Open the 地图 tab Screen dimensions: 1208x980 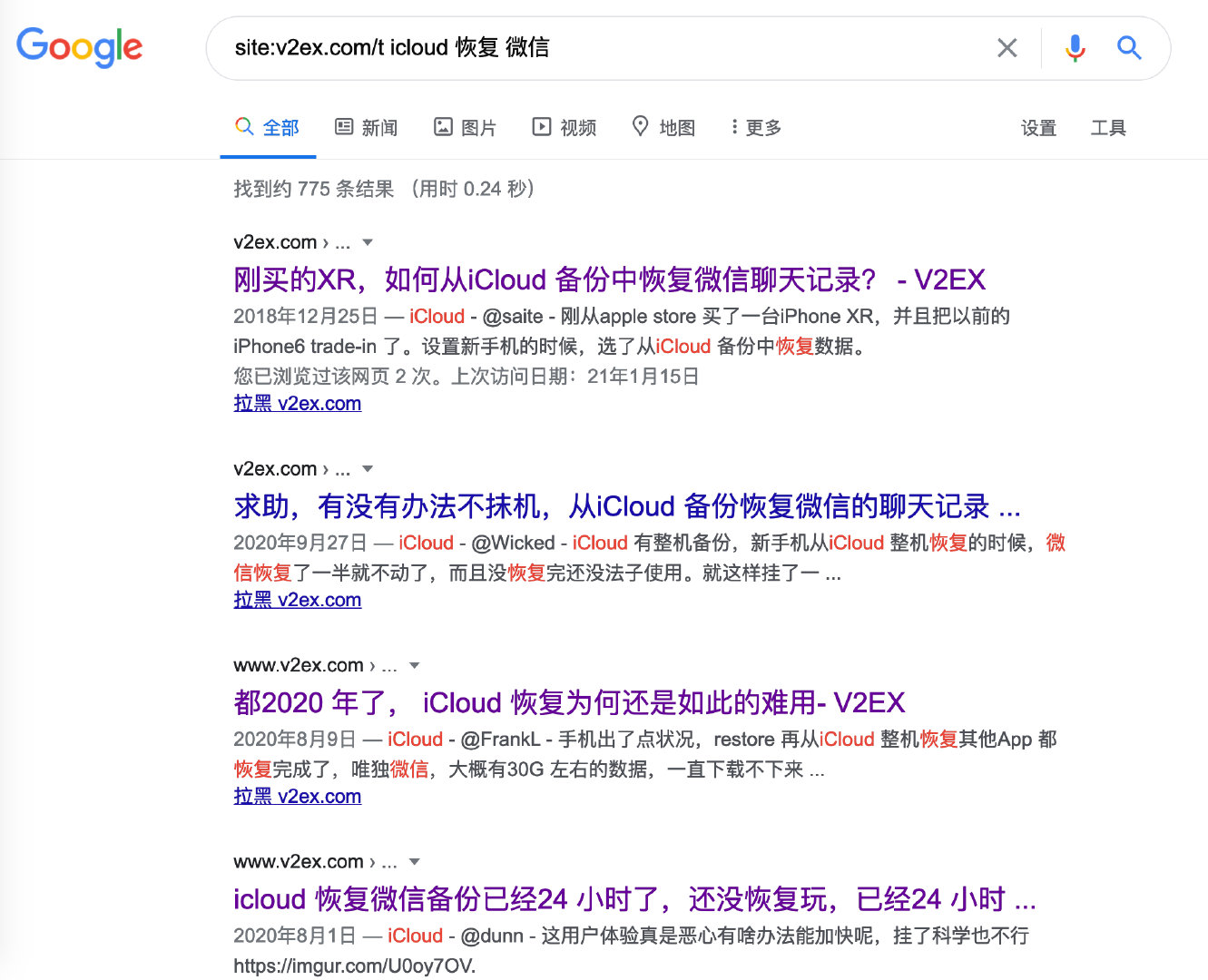[x=663, y=128]
